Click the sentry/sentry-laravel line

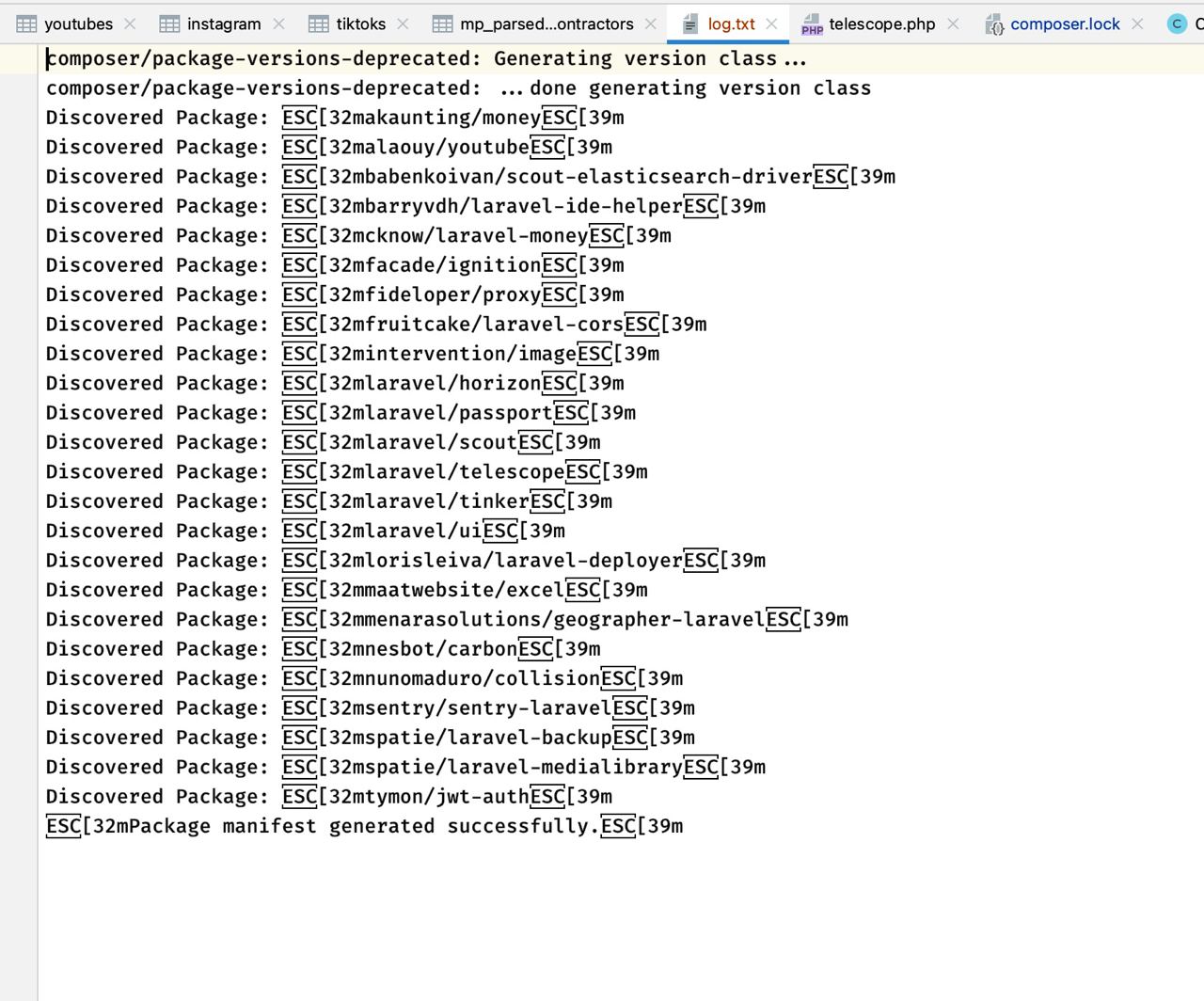pyautogui.click(x=371, y=708)
